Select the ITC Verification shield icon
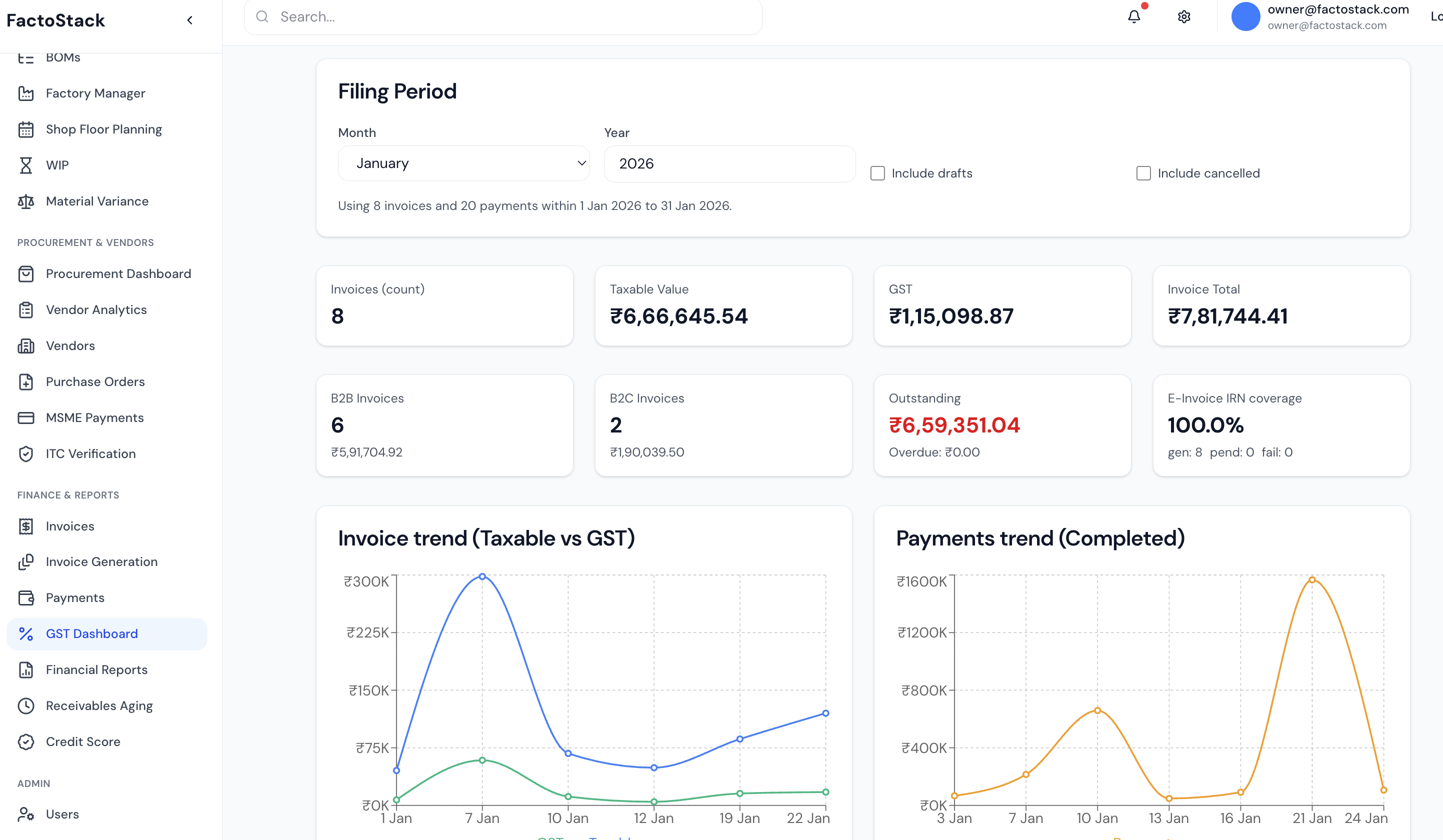This screenshot has height=840, width=1443. tap(26, 453)
